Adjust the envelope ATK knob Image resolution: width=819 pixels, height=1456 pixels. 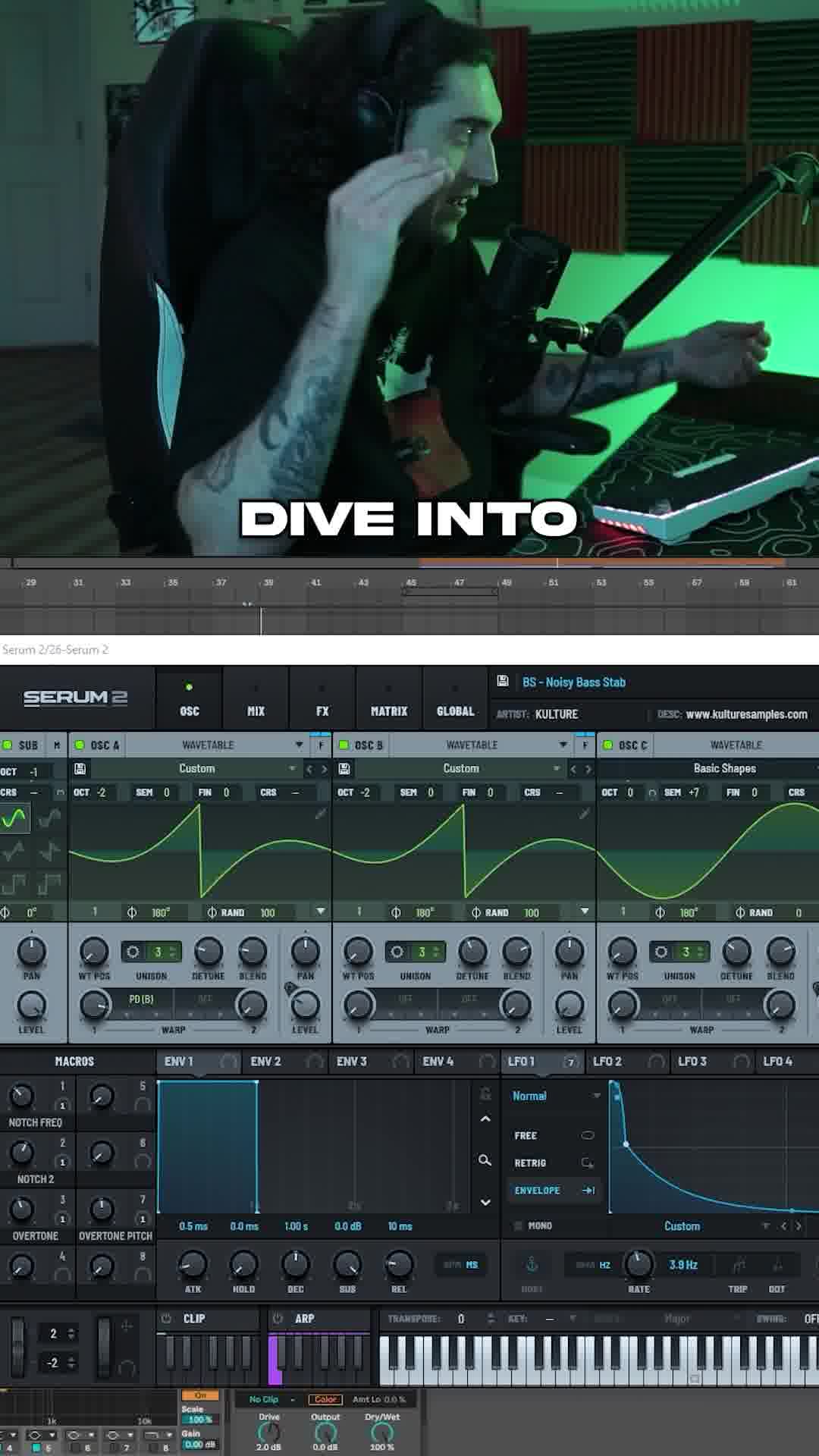(193, 1263)
